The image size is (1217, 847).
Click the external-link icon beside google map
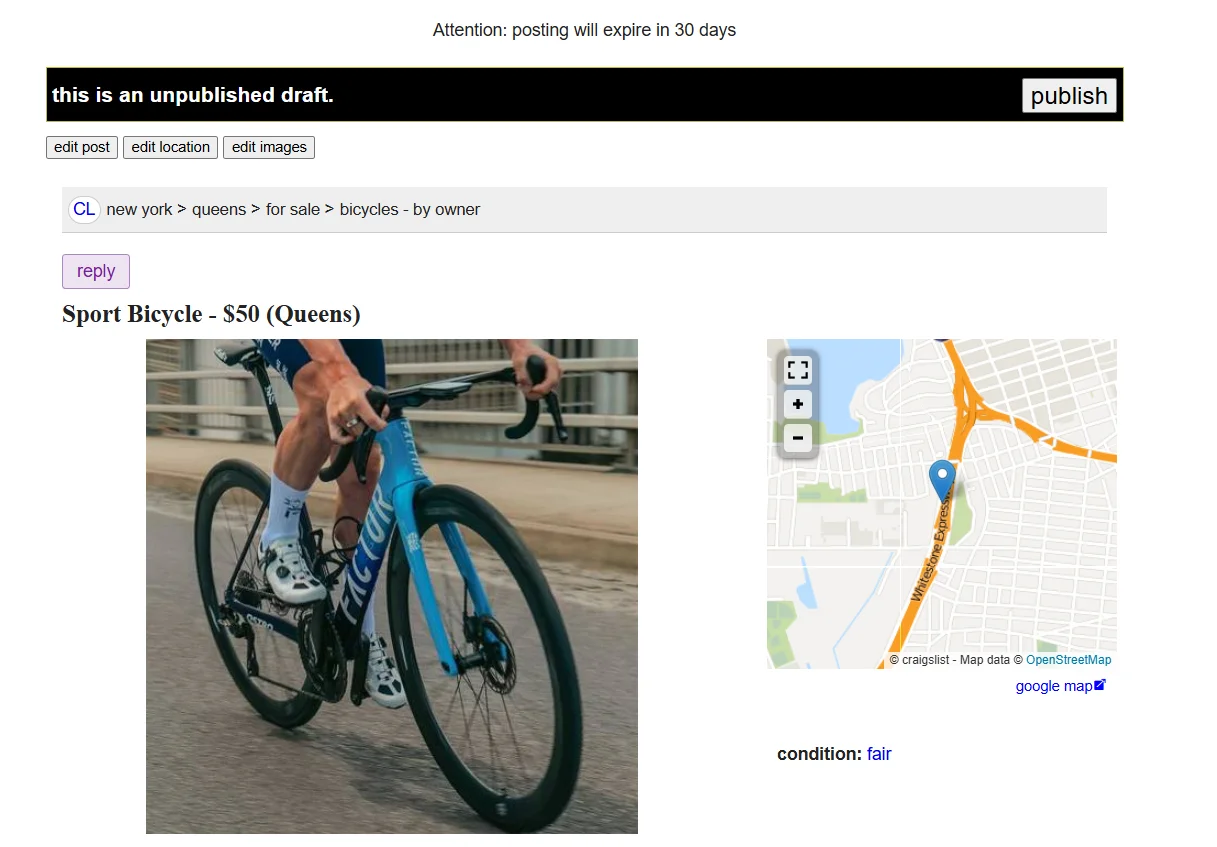1100,684
